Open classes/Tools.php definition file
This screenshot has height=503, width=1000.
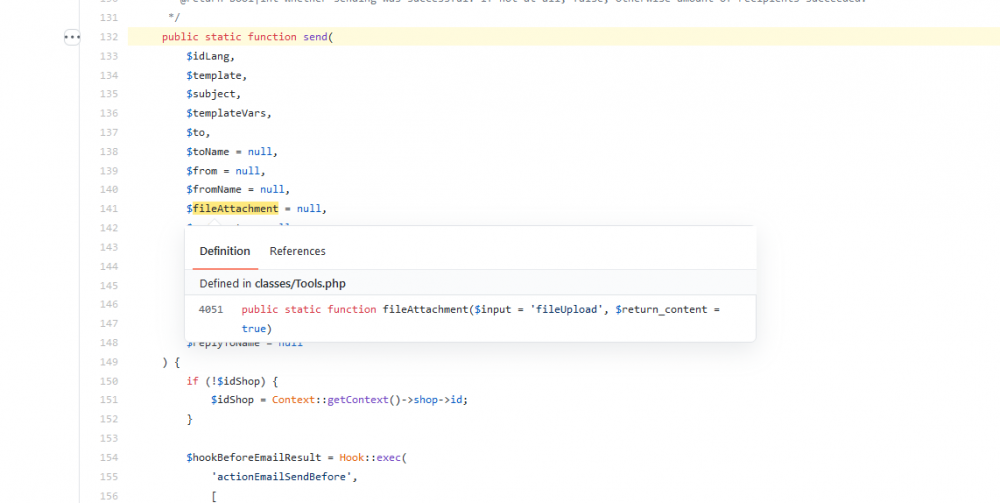tap(300, 284)
